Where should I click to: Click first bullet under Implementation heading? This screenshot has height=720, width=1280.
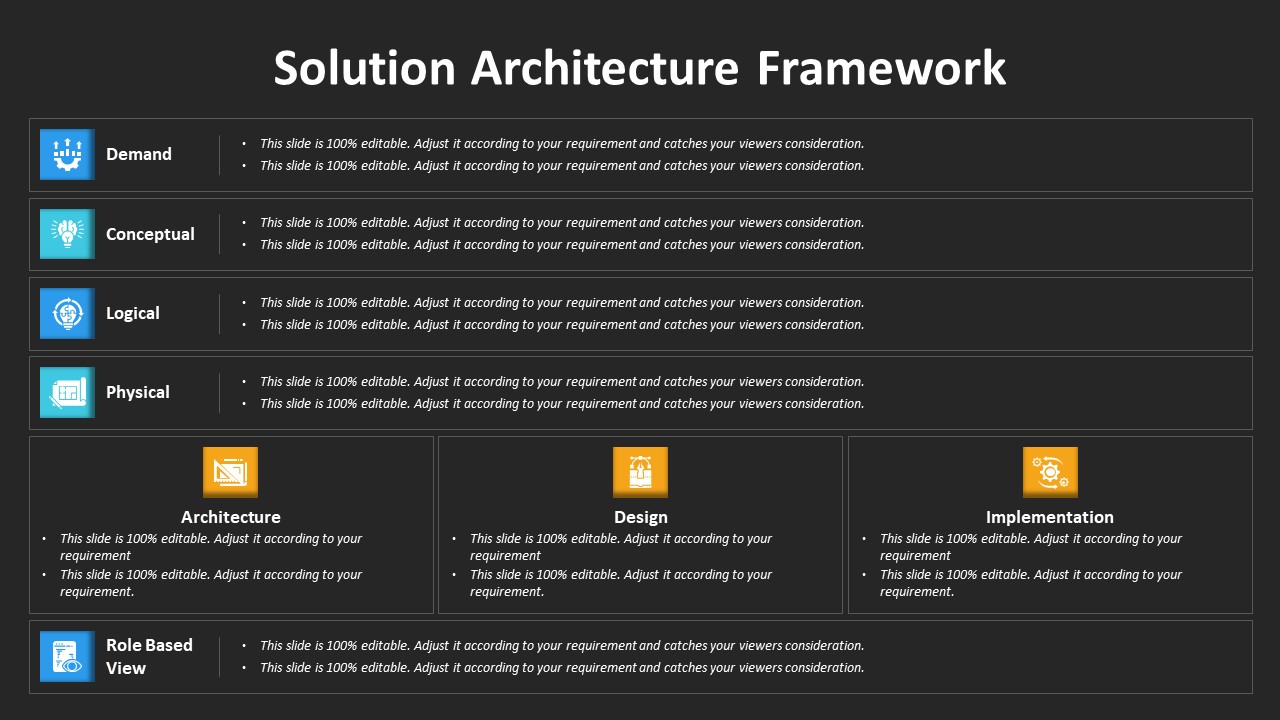coord(1031,547)
